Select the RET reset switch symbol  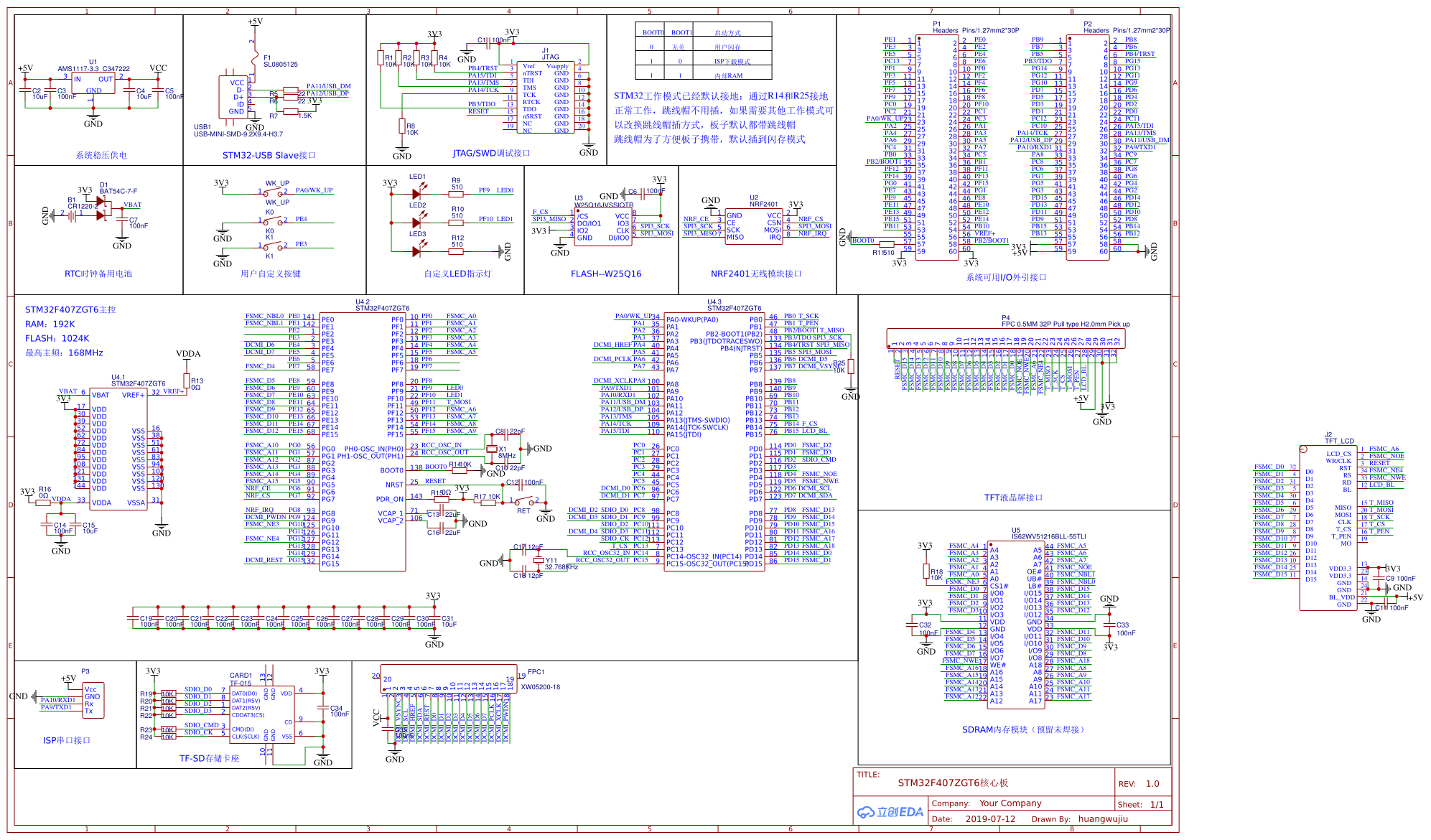pos(525,500)
